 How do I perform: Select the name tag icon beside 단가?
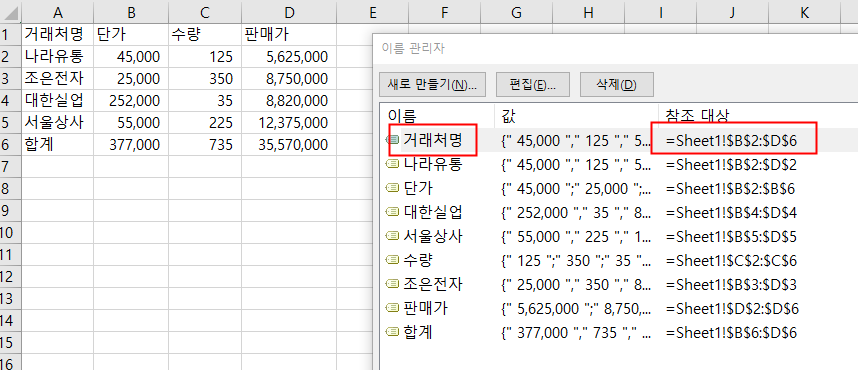coord(392,188)
